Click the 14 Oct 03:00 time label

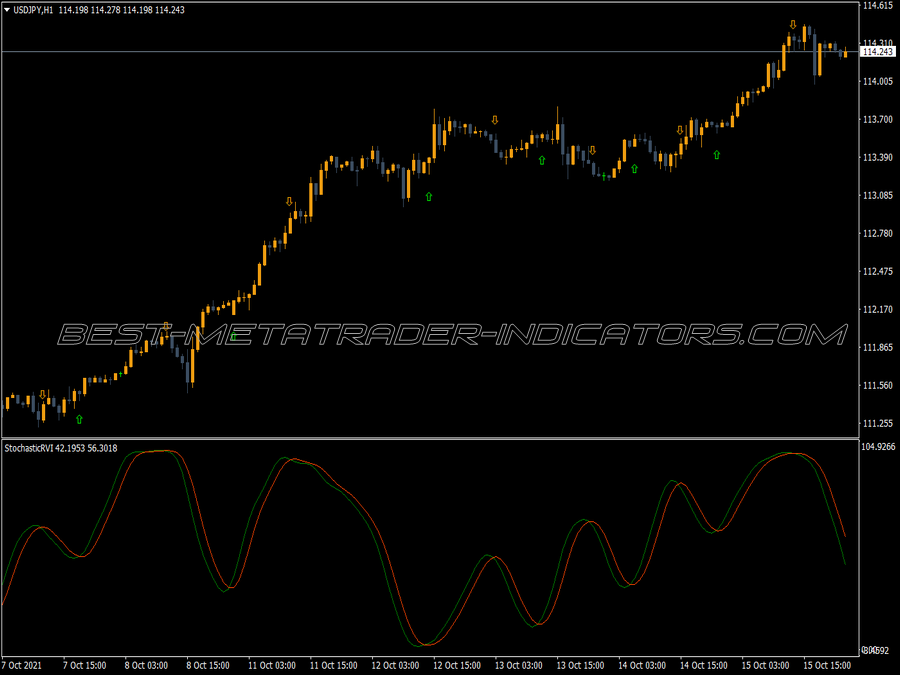click(642, 666)
